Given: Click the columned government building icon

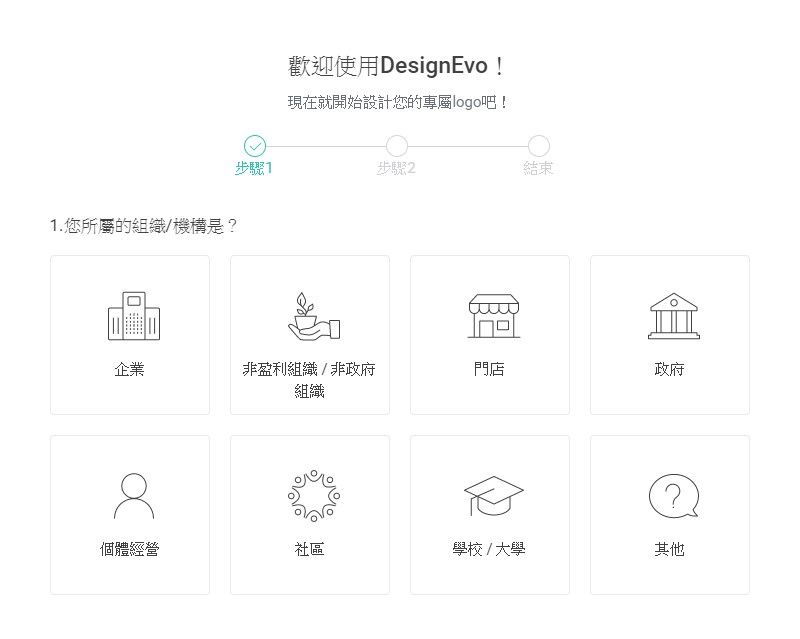Looking at the screenshot, I should point(674,316).
